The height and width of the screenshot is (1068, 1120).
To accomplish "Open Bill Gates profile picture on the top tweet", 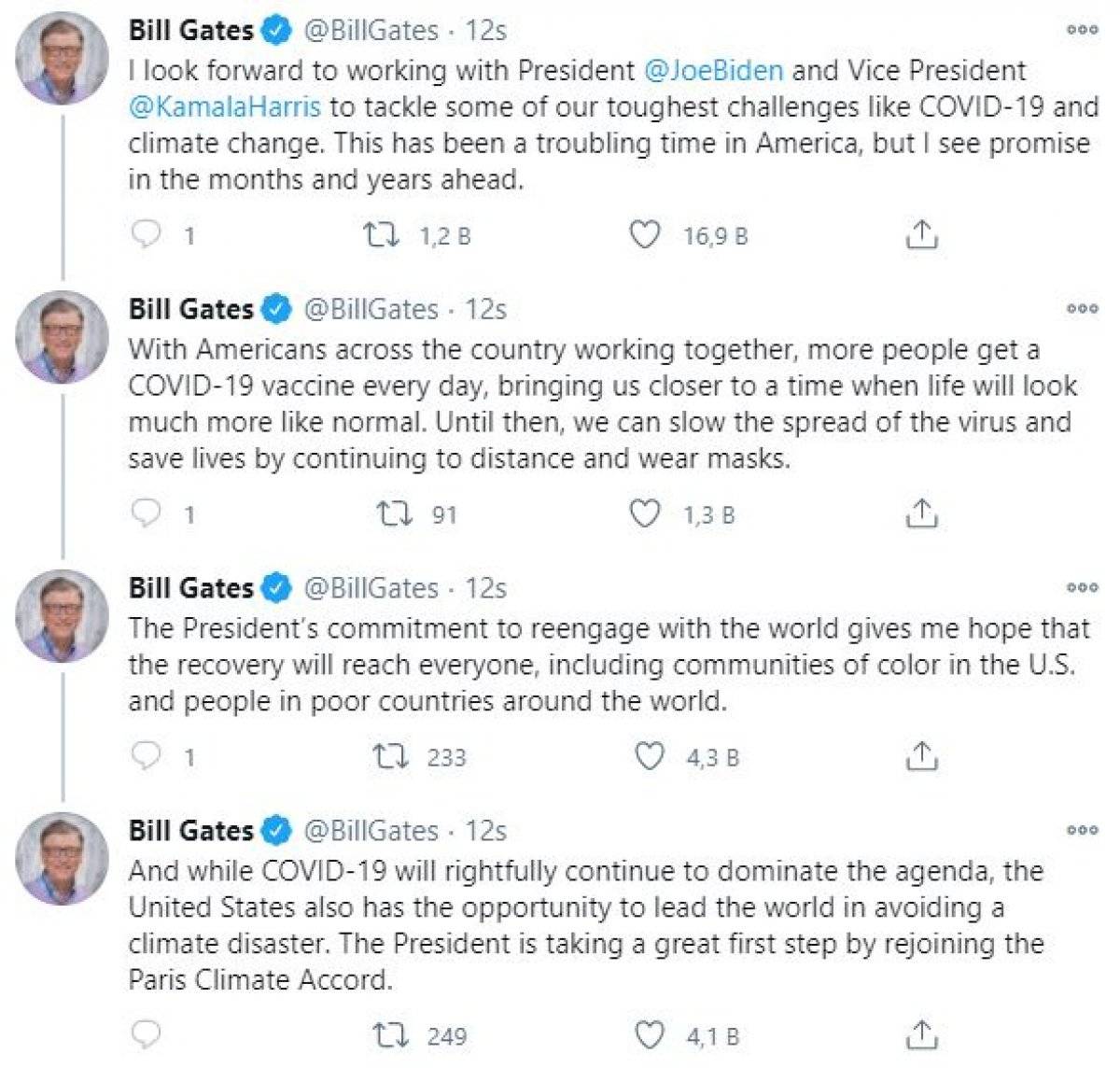I will [60, 51].
